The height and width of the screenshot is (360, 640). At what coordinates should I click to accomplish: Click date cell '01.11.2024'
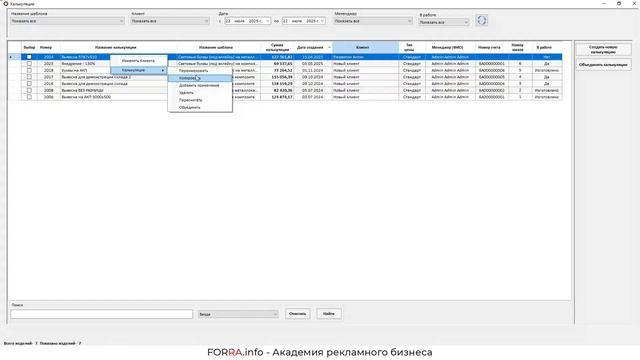coord(313,70)
